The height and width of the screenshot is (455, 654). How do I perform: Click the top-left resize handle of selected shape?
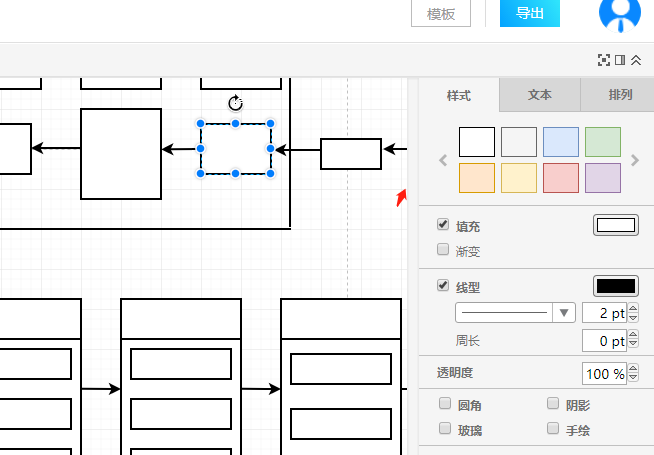(x=201, y=123)
